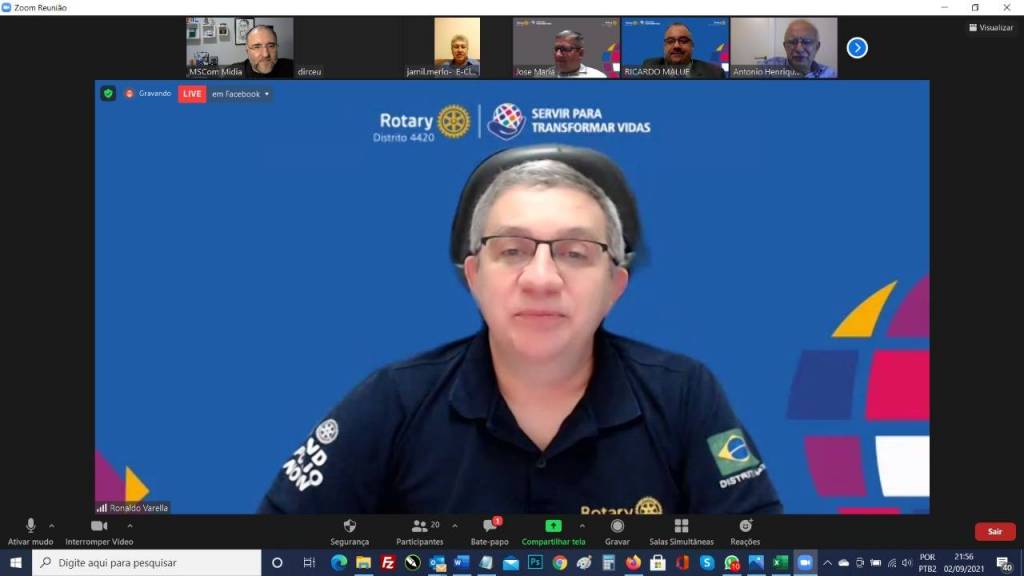1024x576 pixels.
Task: Click the Windows taskbar search box
Action: click(x=148, y=563)
